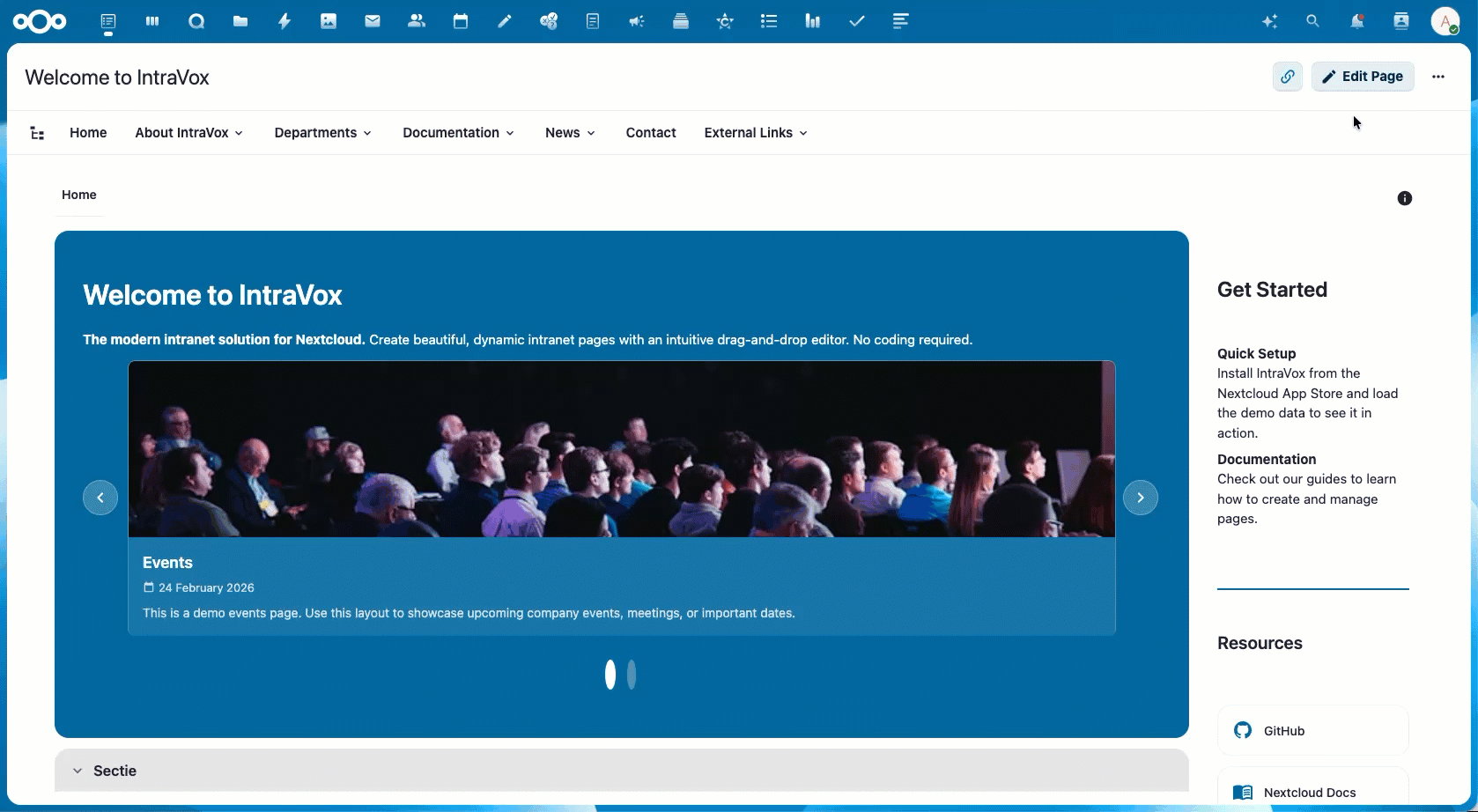The image size is (1478, 812).
Task: Open the GitHub resource link
Action: (1313, 730)
